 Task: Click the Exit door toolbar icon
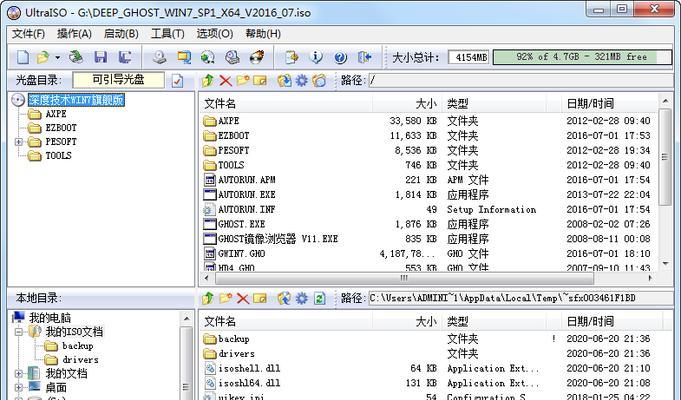click(x=364, y=57)
